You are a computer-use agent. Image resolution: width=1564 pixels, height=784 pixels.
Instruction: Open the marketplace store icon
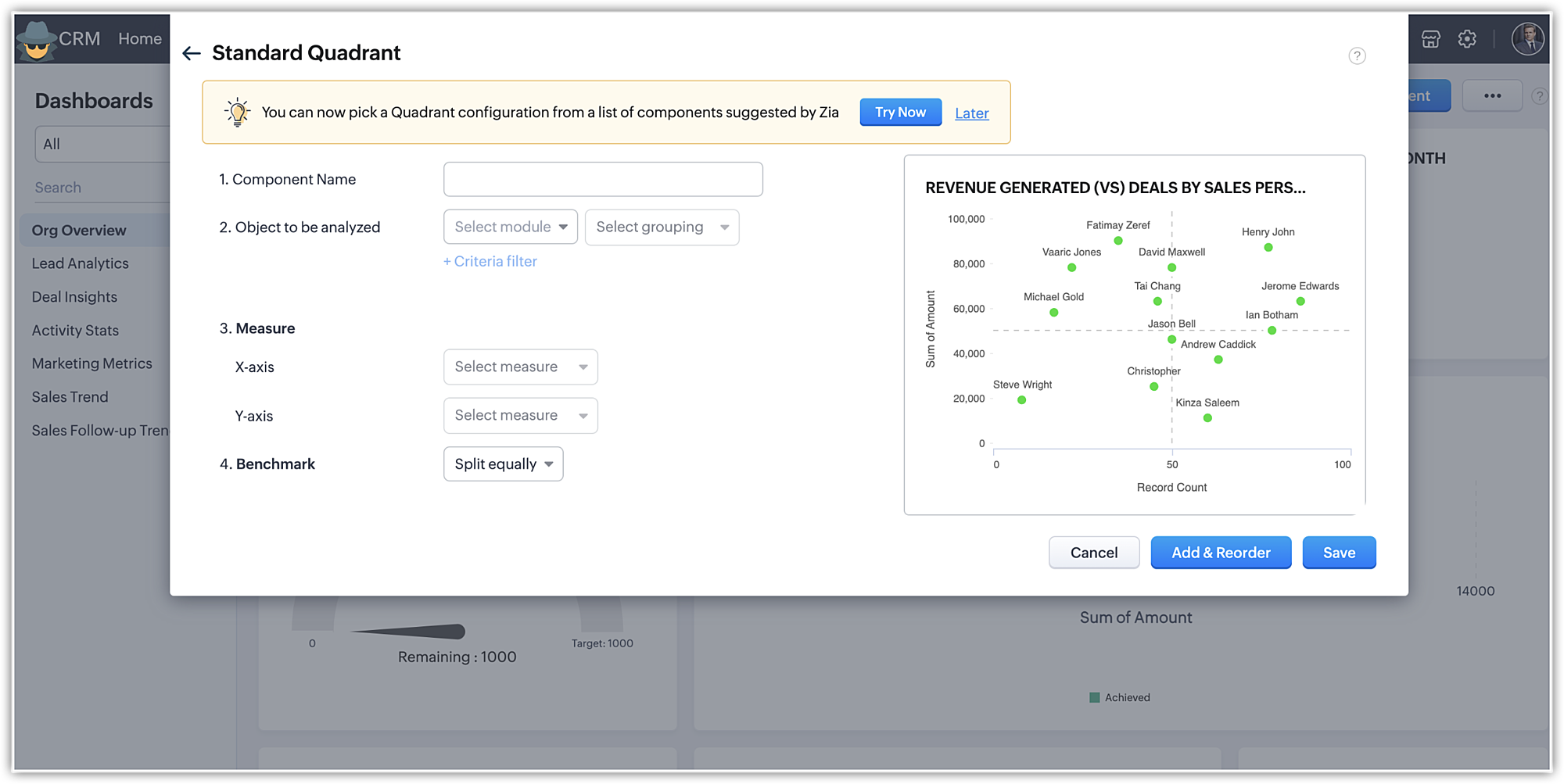coord(1430,39)
